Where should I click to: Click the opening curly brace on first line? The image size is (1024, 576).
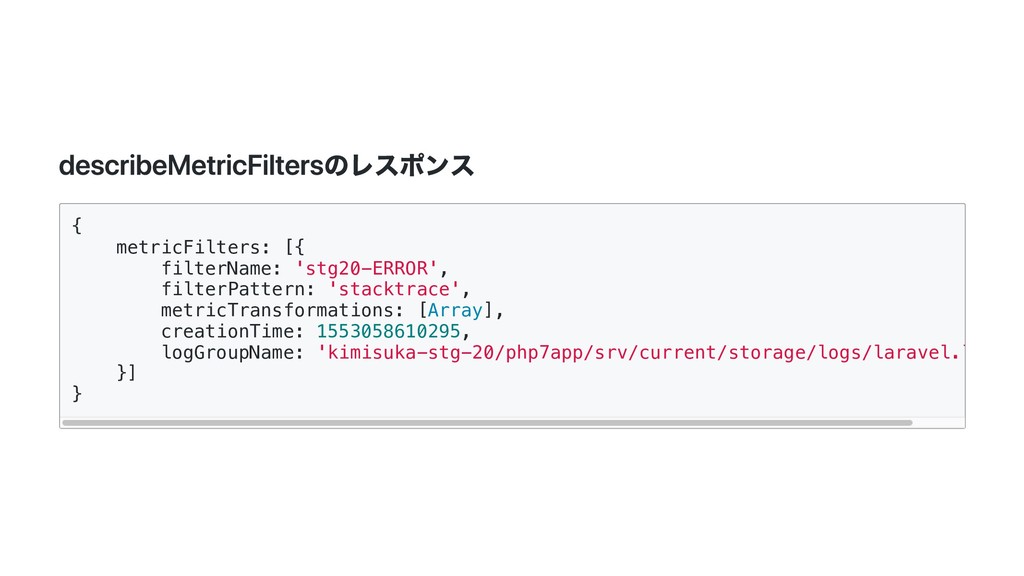click(x=77, y=226)
